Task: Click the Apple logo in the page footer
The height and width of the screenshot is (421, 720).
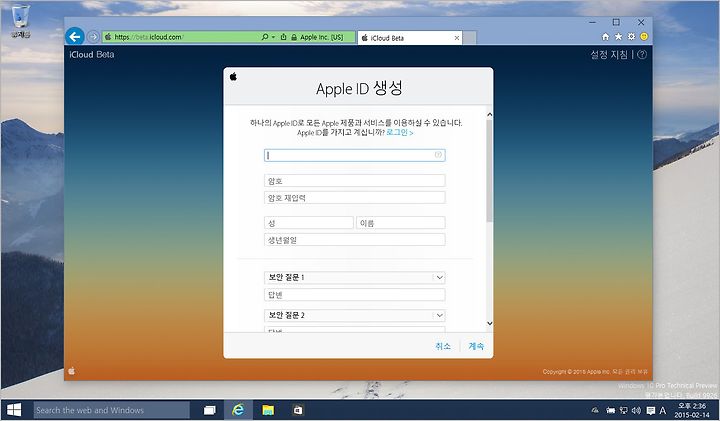Action: [72, 371]
